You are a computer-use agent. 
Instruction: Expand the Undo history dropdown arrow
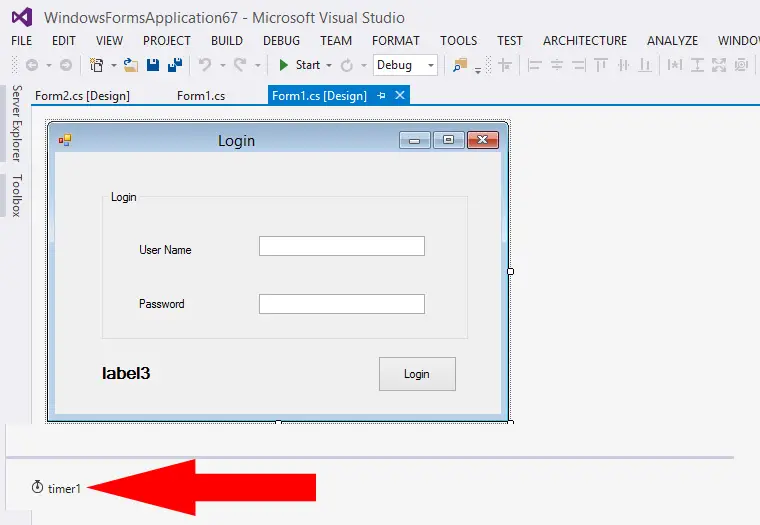(222, 65)
